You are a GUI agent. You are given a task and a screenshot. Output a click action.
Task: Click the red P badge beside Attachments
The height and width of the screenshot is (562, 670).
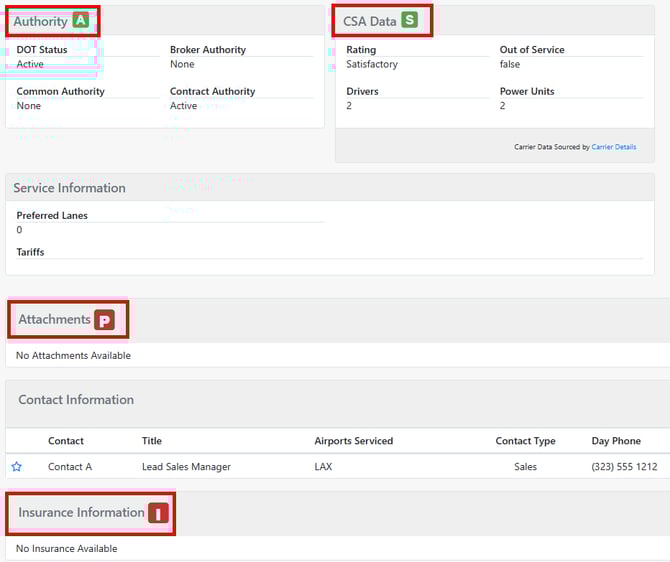104,320
